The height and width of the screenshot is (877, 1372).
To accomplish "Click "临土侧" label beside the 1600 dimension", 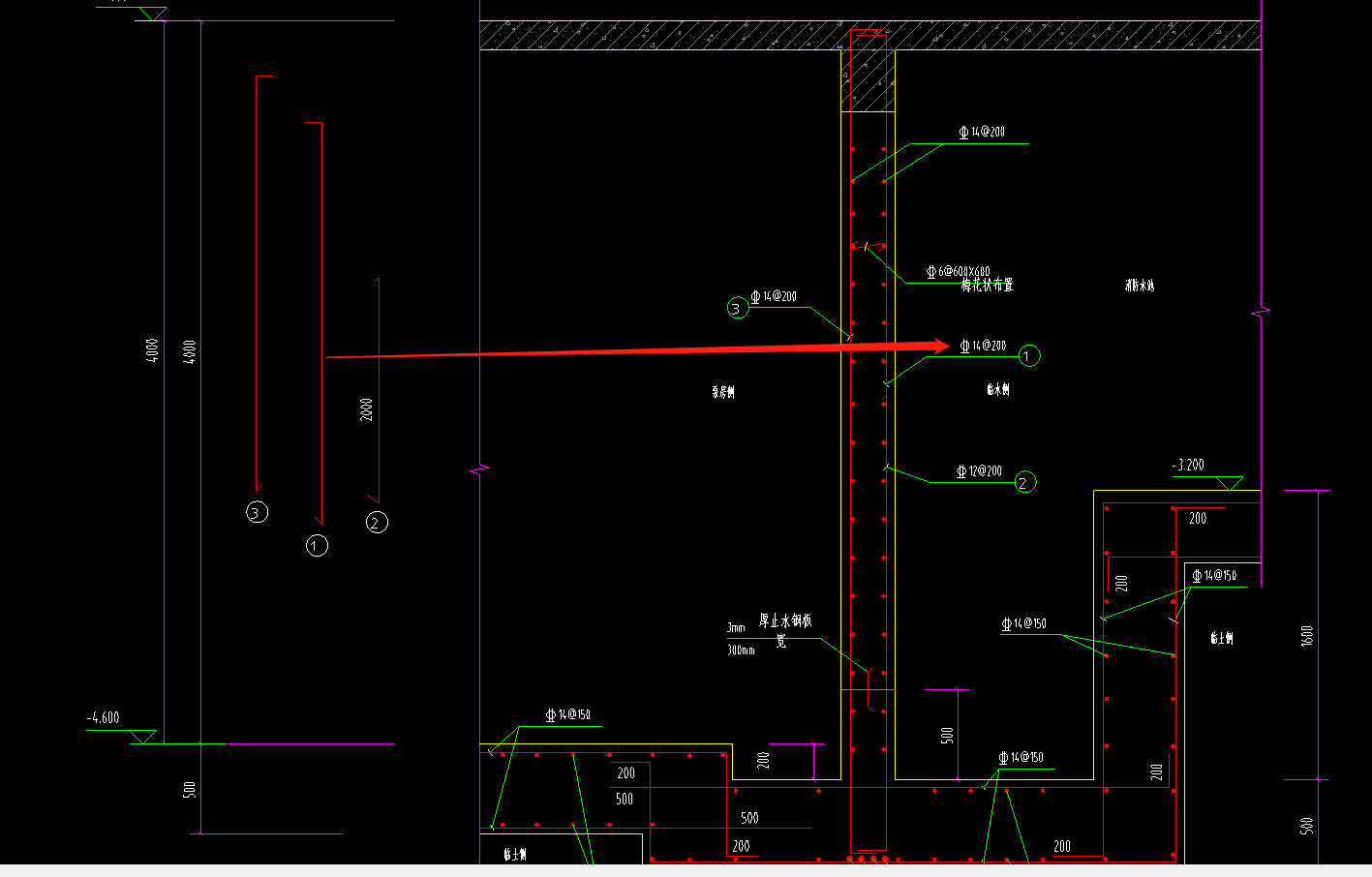I will 1222,638.
